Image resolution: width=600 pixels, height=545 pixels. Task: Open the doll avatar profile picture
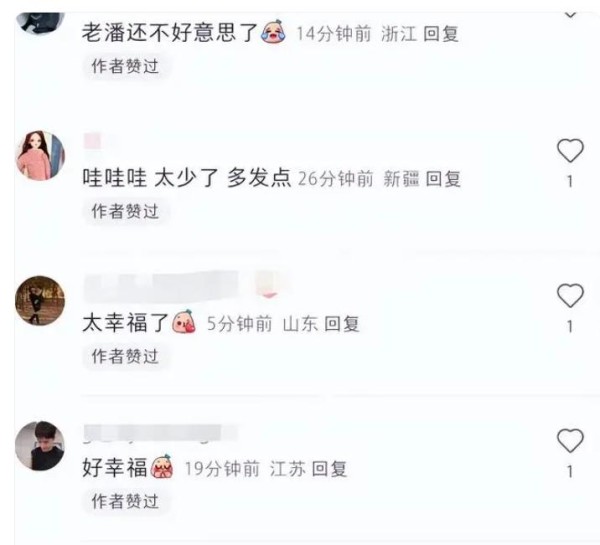tap(40, 155)
